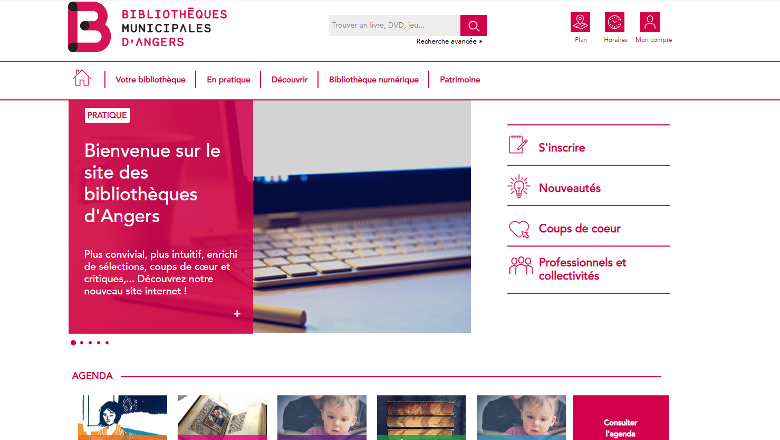Select the second carousel slide dot
The width and height of the screenshot is (780, 440).
tap(82, 343)
